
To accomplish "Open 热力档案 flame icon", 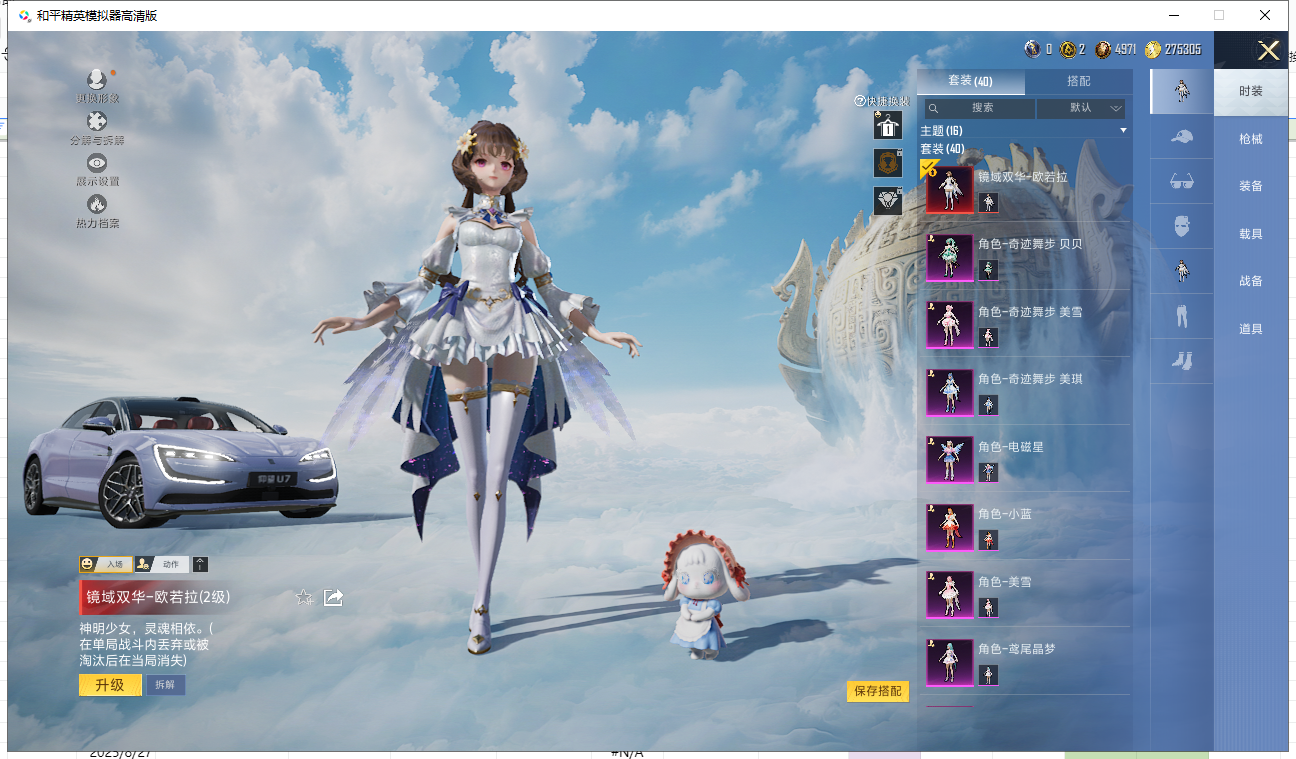I will [x=97, y=204].
